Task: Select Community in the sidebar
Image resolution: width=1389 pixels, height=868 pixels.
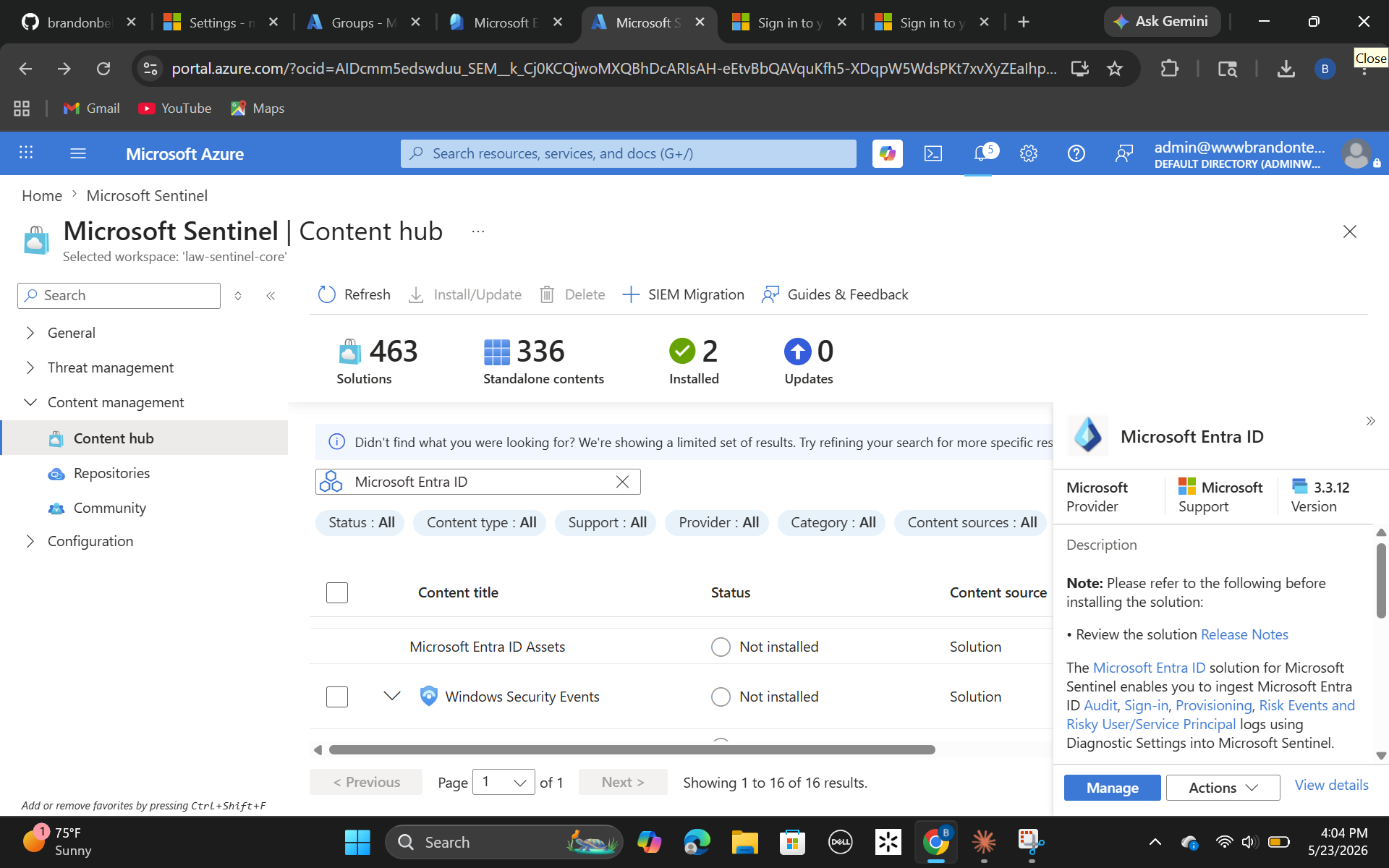Action: (x=109, y=508)
